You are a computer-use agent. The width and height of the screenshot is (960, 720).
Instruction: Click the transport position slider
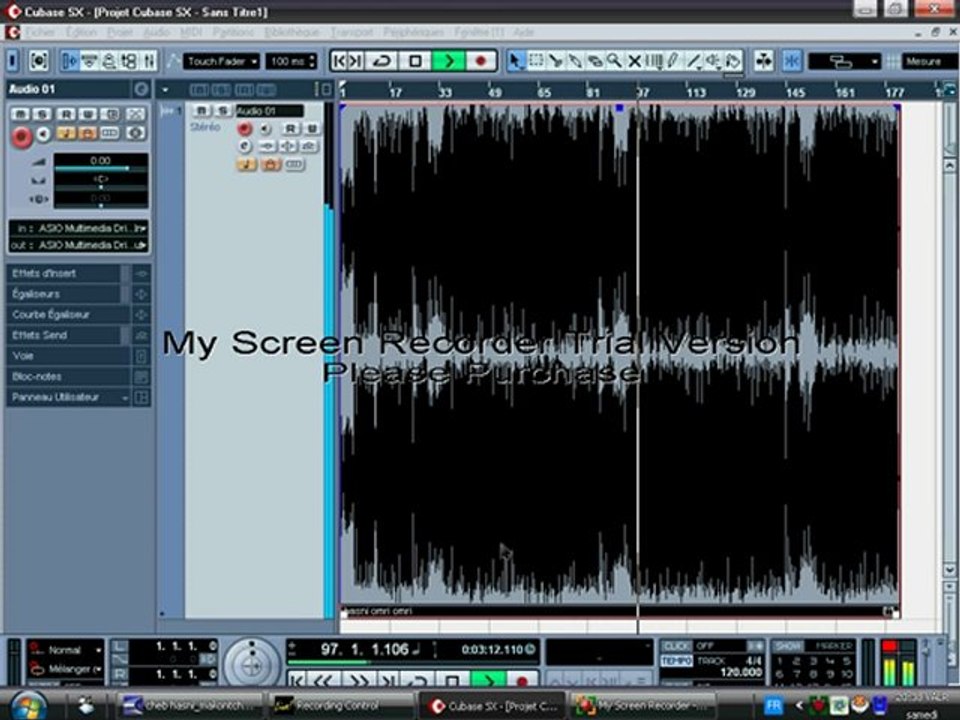click(x=412, y=662)
